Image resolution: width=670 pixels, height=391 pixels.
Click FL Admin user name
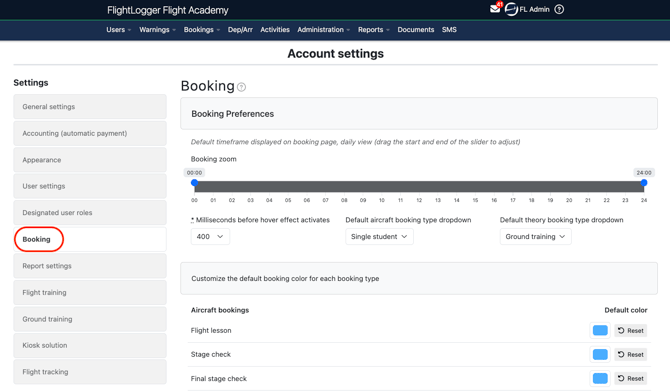click(534, 9)
